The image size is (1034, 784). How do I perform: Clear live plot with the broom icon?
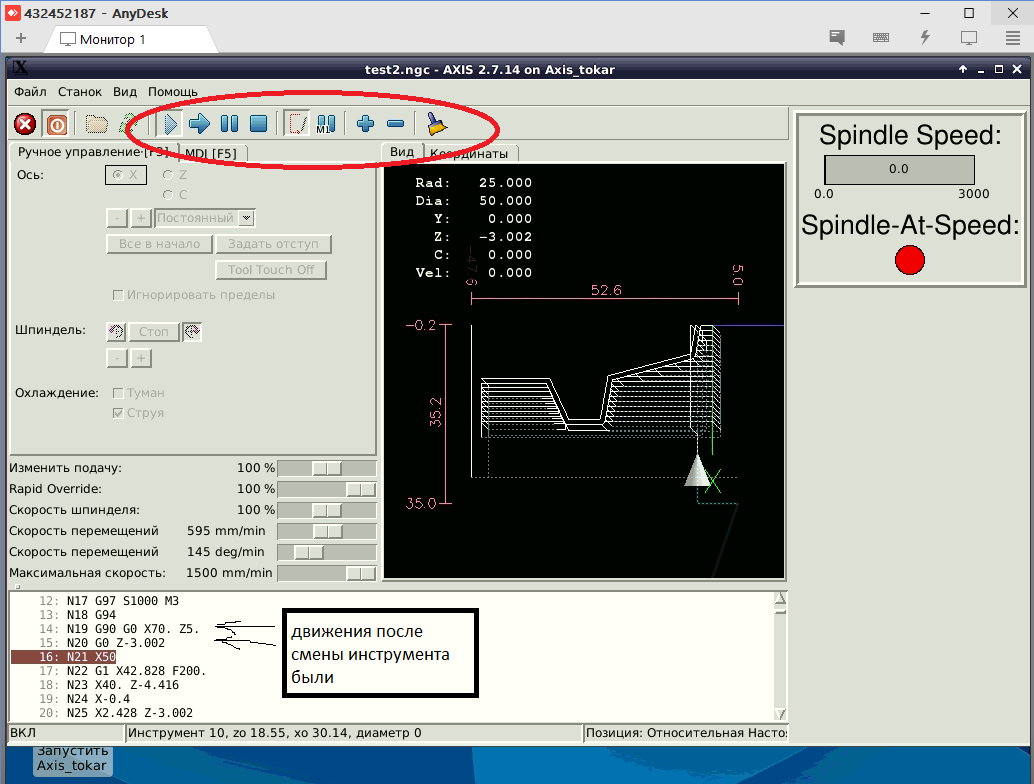[436, 124]
